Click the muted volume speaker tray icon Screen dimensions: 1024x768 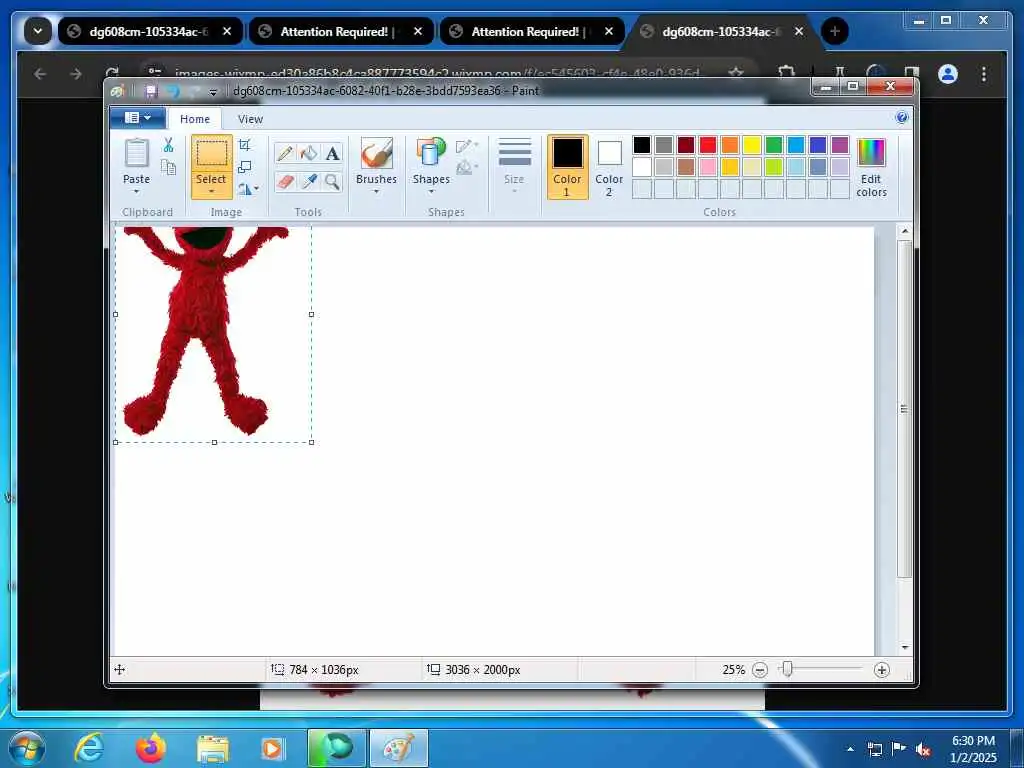pyautogui.click(x=923, y=749)
